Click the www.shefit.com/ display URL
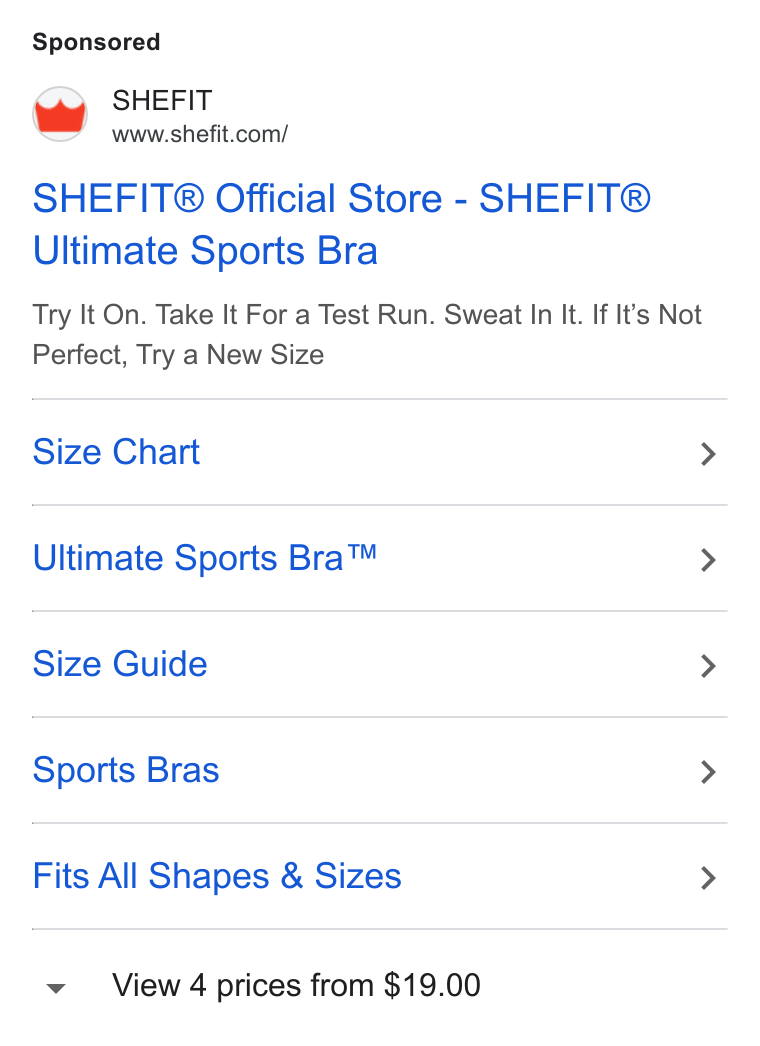The width and height of the screenshot is (760, 1046). (200, 134)
